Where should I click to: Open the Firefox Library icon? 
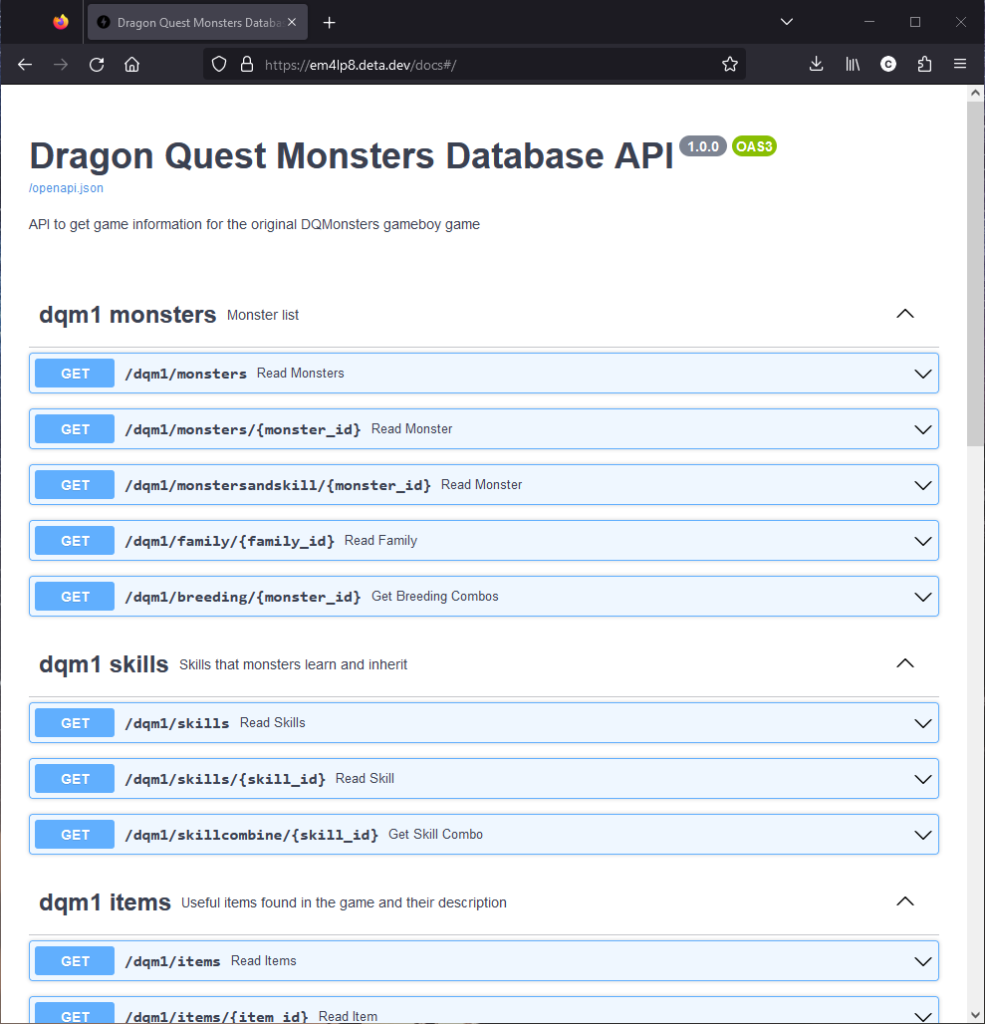tap(852, 63)
